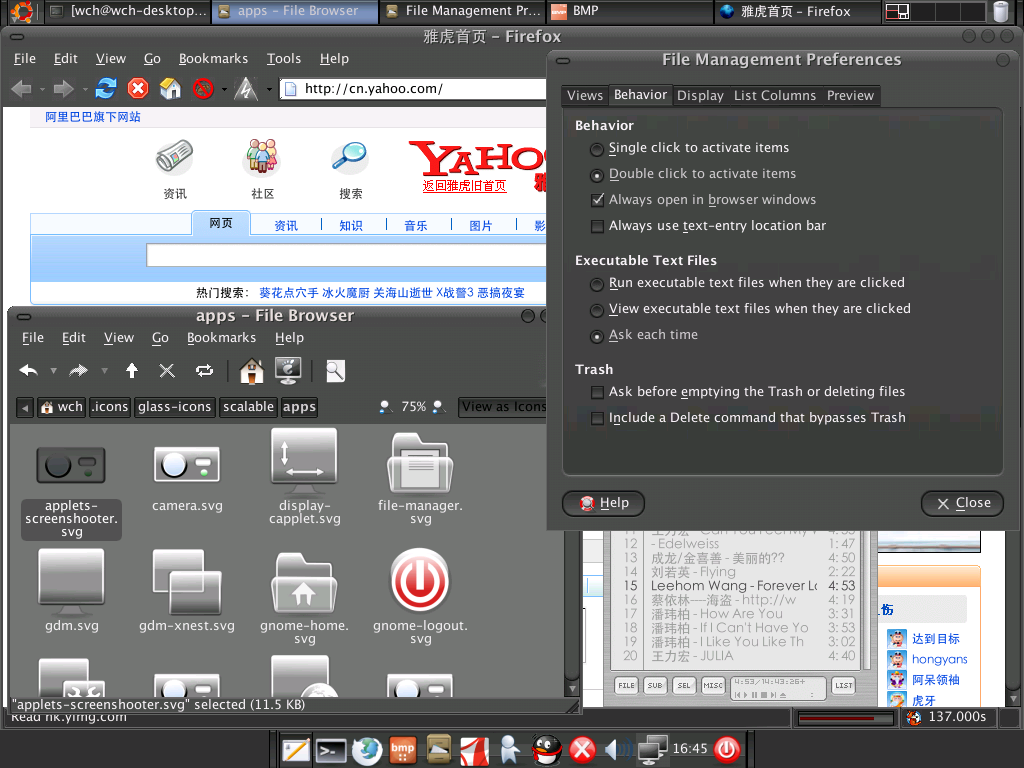
Task: Click the red blocked-circle icon in Firefox toolbar
Action: click(203, 88)
